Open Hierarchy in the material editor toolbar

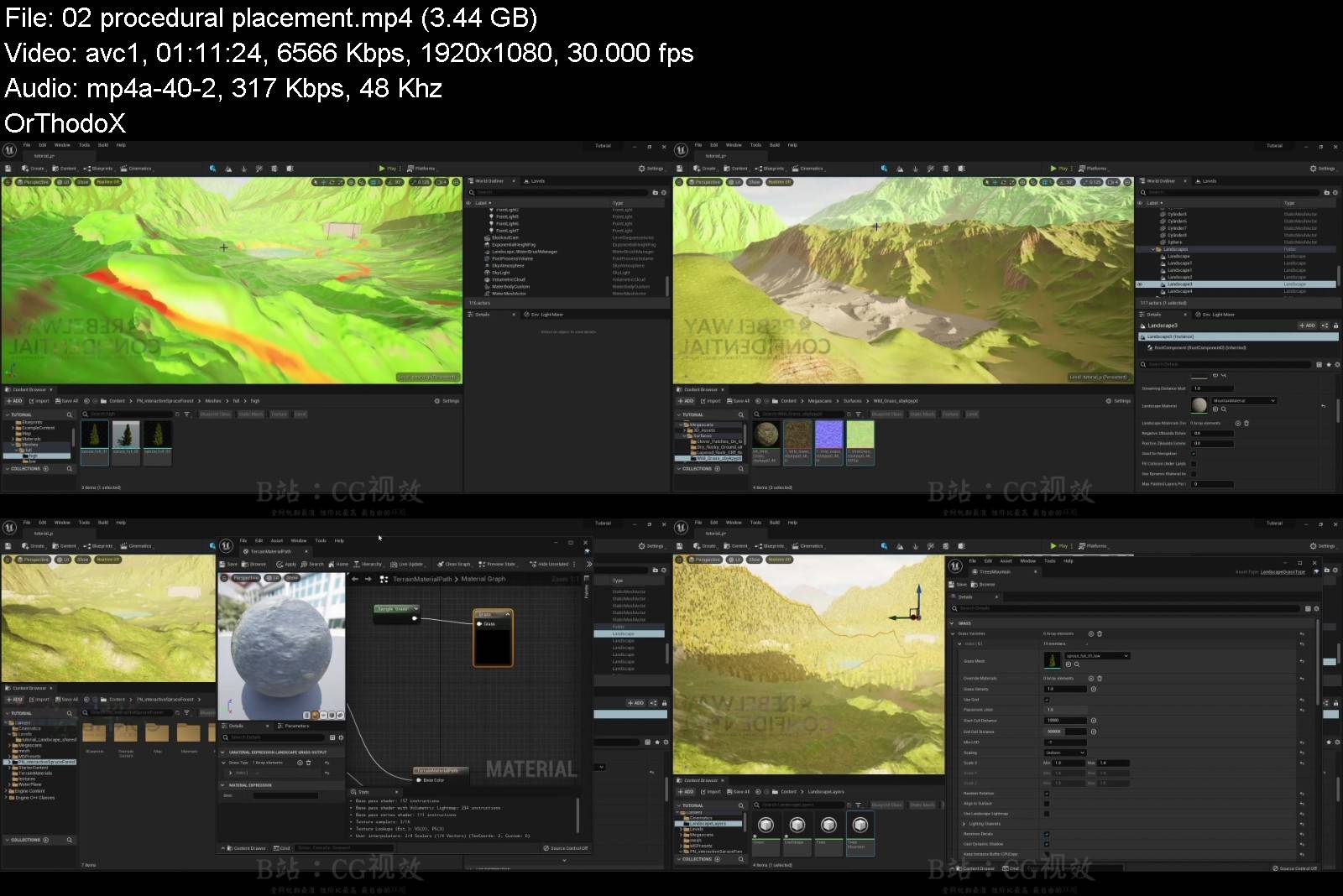pos(368,565)
